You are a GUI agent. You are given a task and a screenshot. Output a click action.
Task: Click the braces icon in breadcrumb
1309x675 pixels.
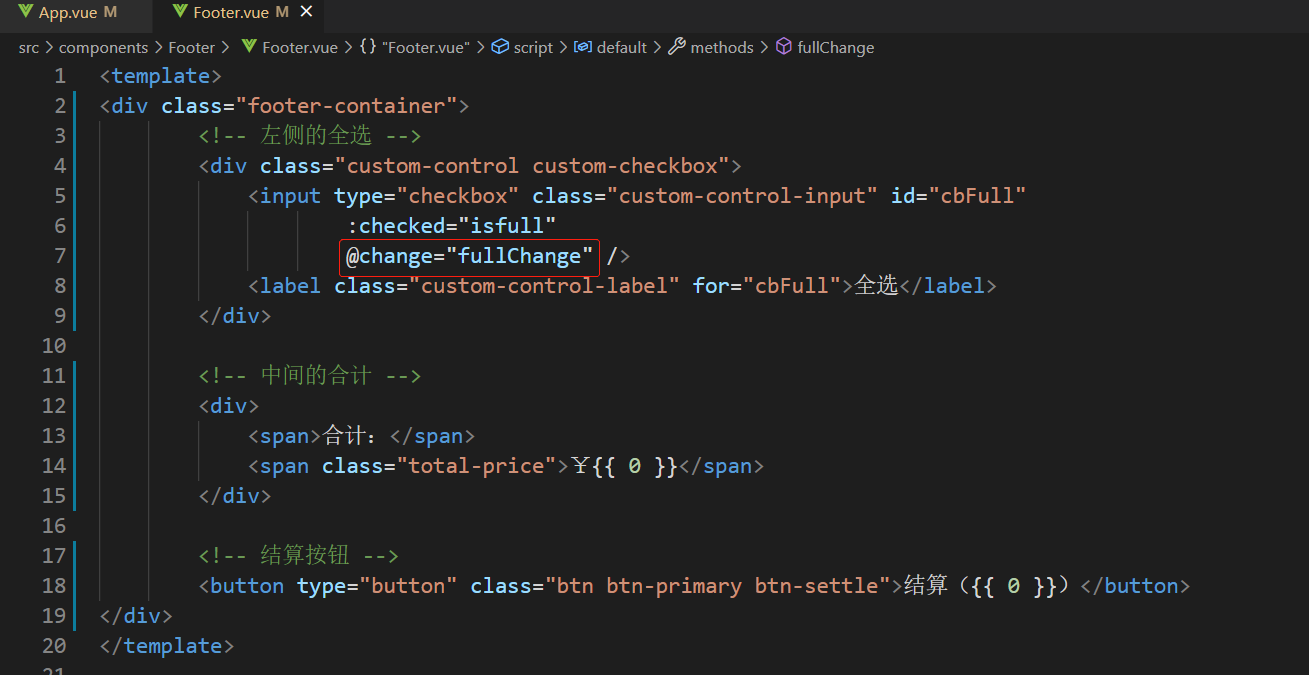(368, 47)
